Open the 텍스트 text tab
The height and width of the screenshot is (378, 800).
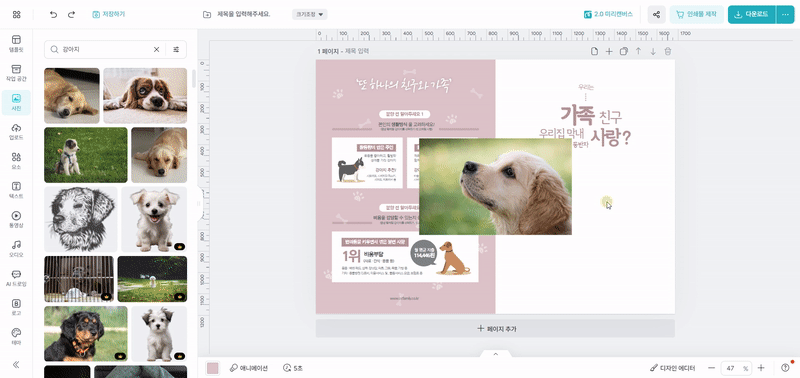[x=16, y=190]
